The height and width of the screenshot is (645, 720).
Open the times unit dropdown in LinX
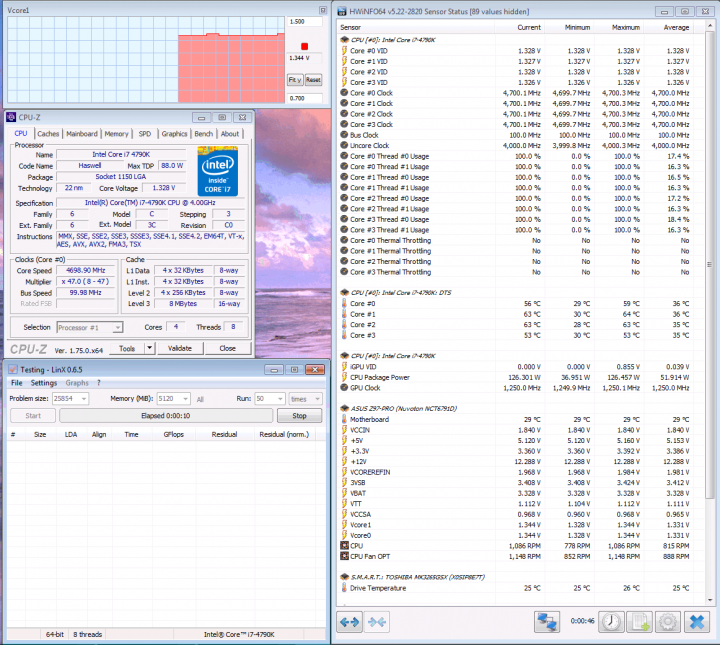(317, 398)
